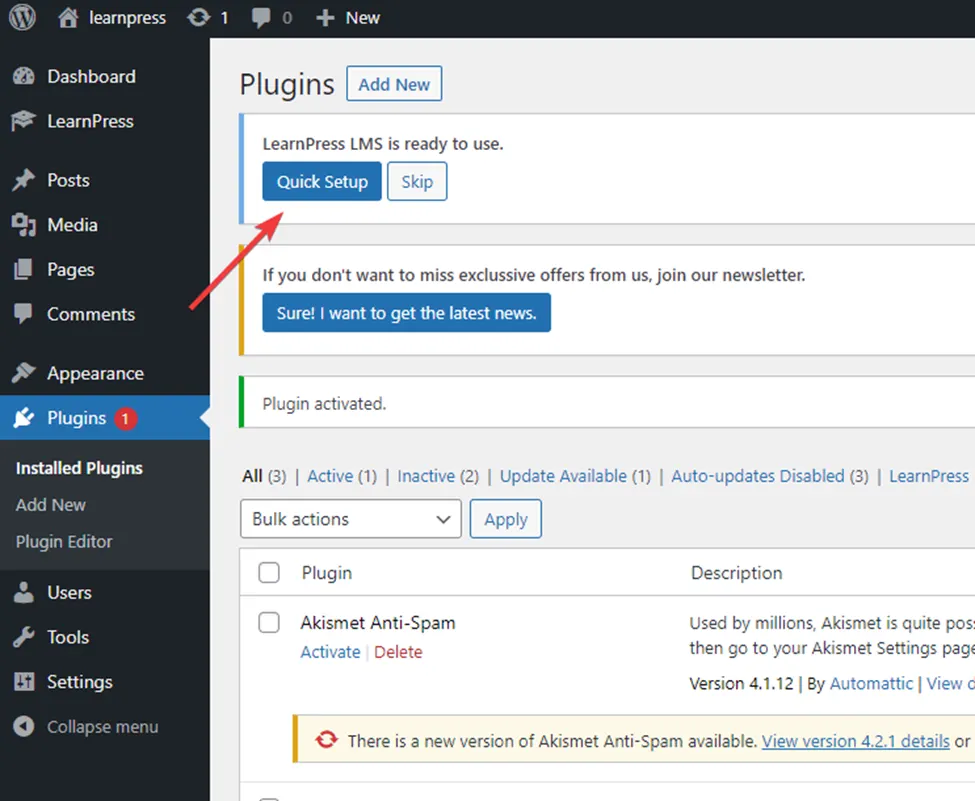
Task: Click the Tools wrench icon
Action: point(24,637)
